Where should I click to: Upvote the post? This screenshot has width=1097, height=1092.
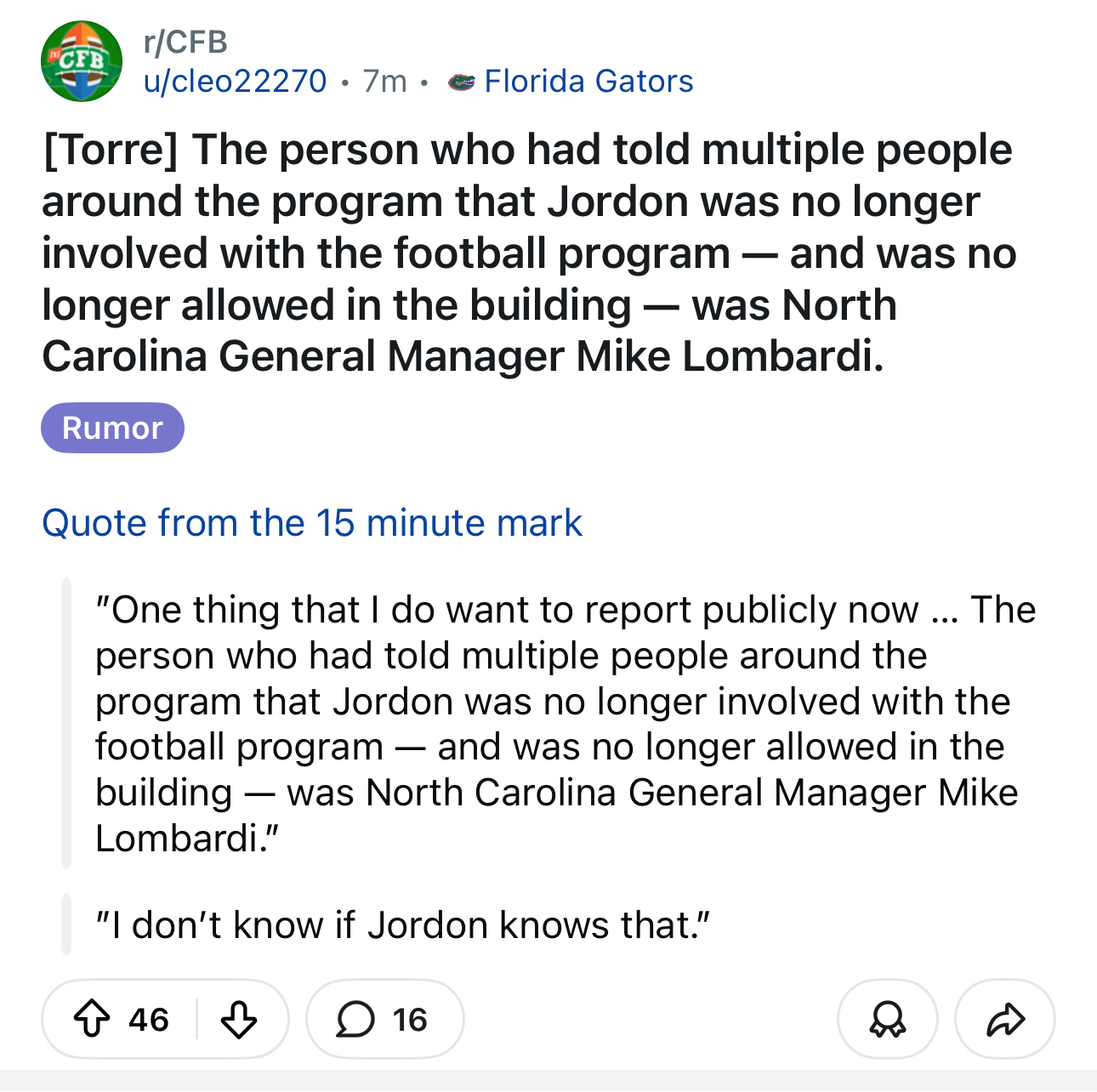tap(92, 1019)
